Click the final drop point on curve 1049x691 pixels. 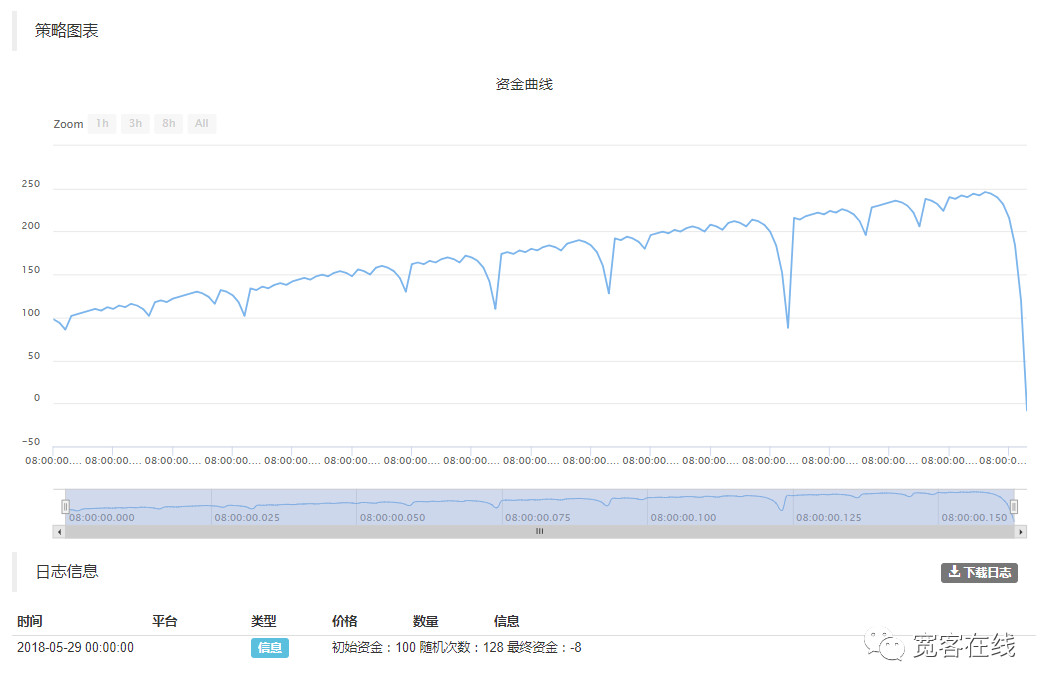[x=1026, y=409]
